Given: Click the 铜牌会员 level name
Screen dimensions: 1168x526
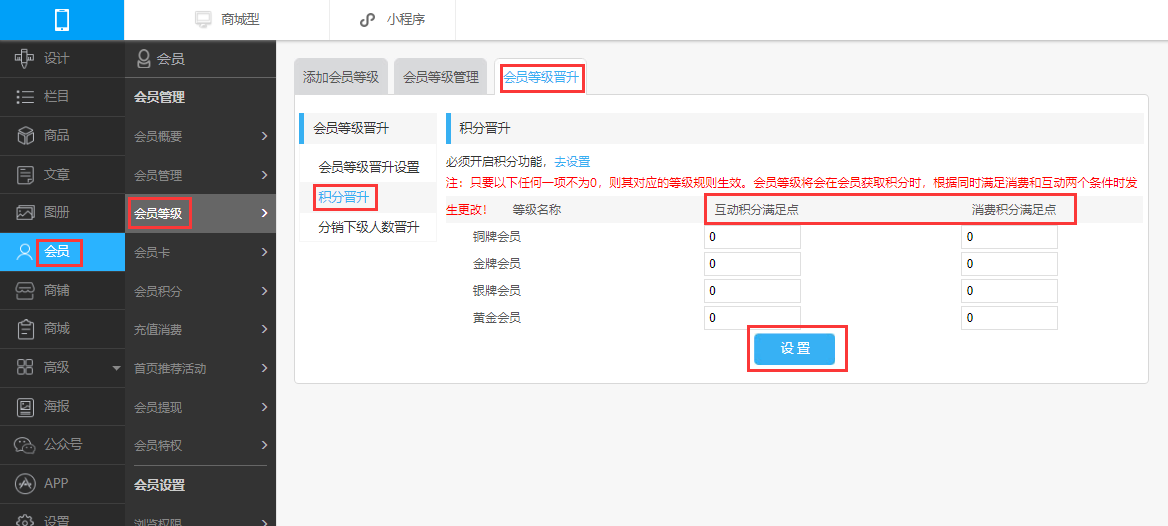Looking at the screenshot, I should coord(496,237).
